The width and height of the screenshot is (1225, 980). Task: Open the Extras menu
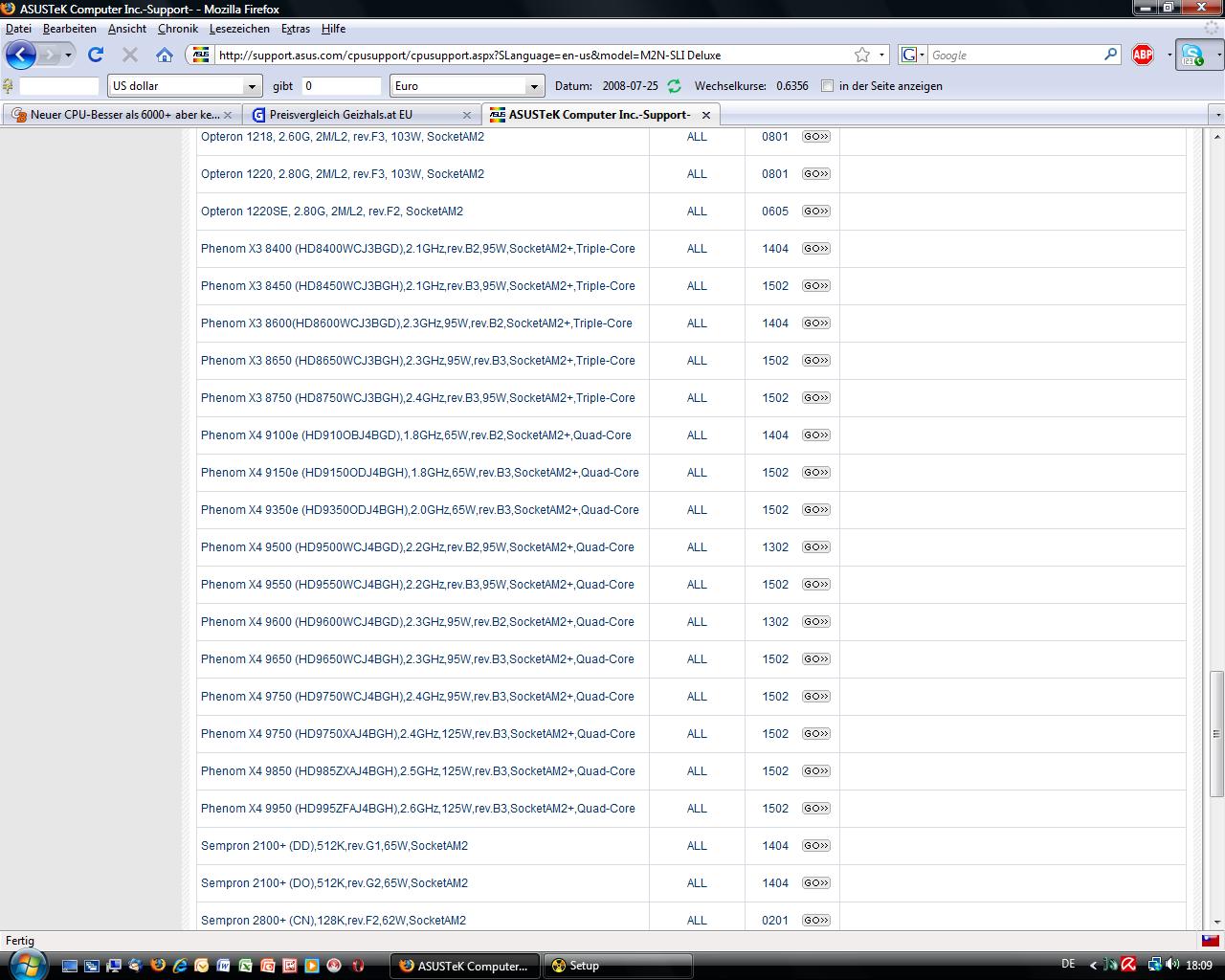[x=296, y=29]
